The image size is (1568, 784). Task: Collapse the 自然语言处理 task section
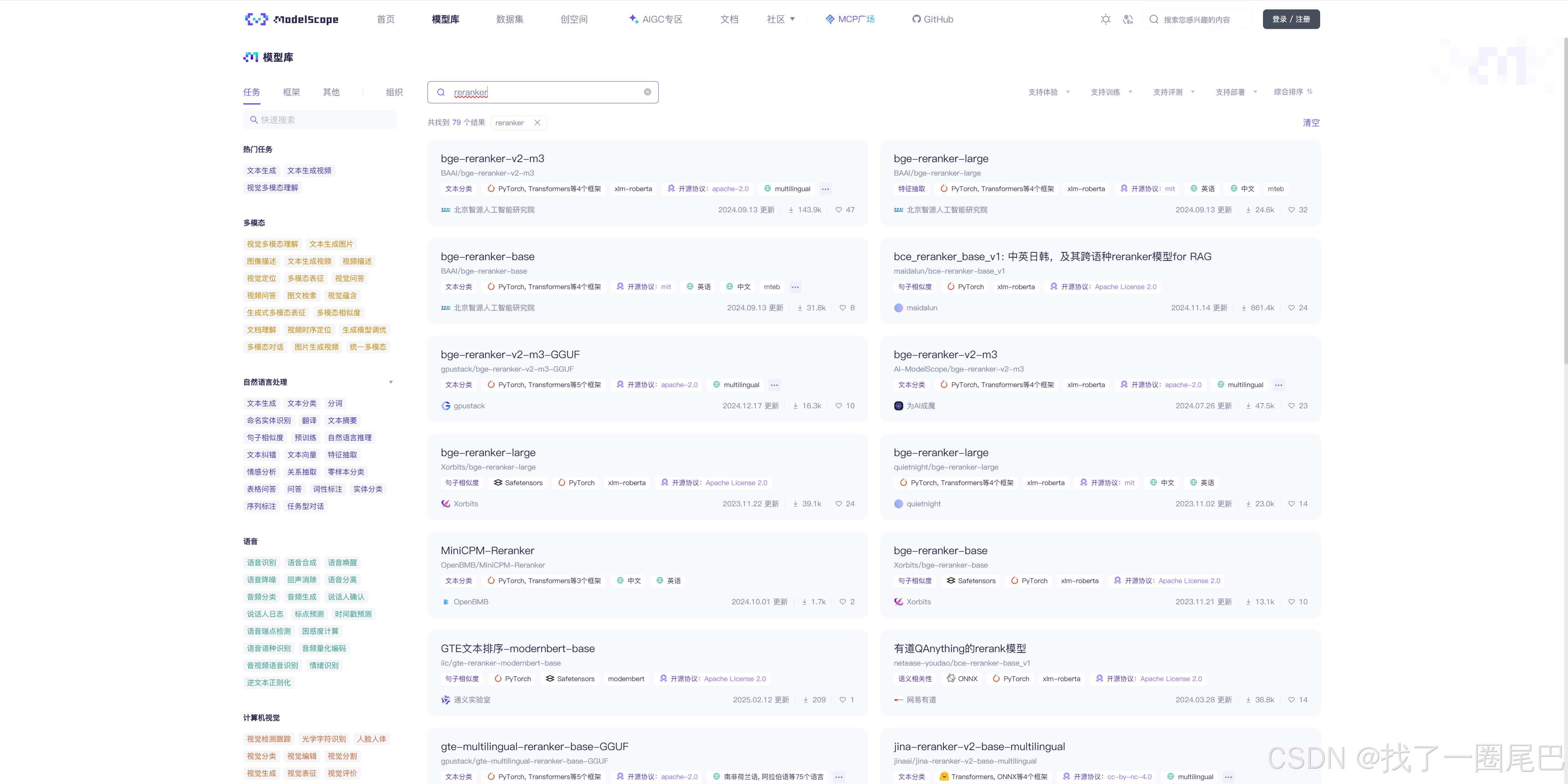coord(390,382)
